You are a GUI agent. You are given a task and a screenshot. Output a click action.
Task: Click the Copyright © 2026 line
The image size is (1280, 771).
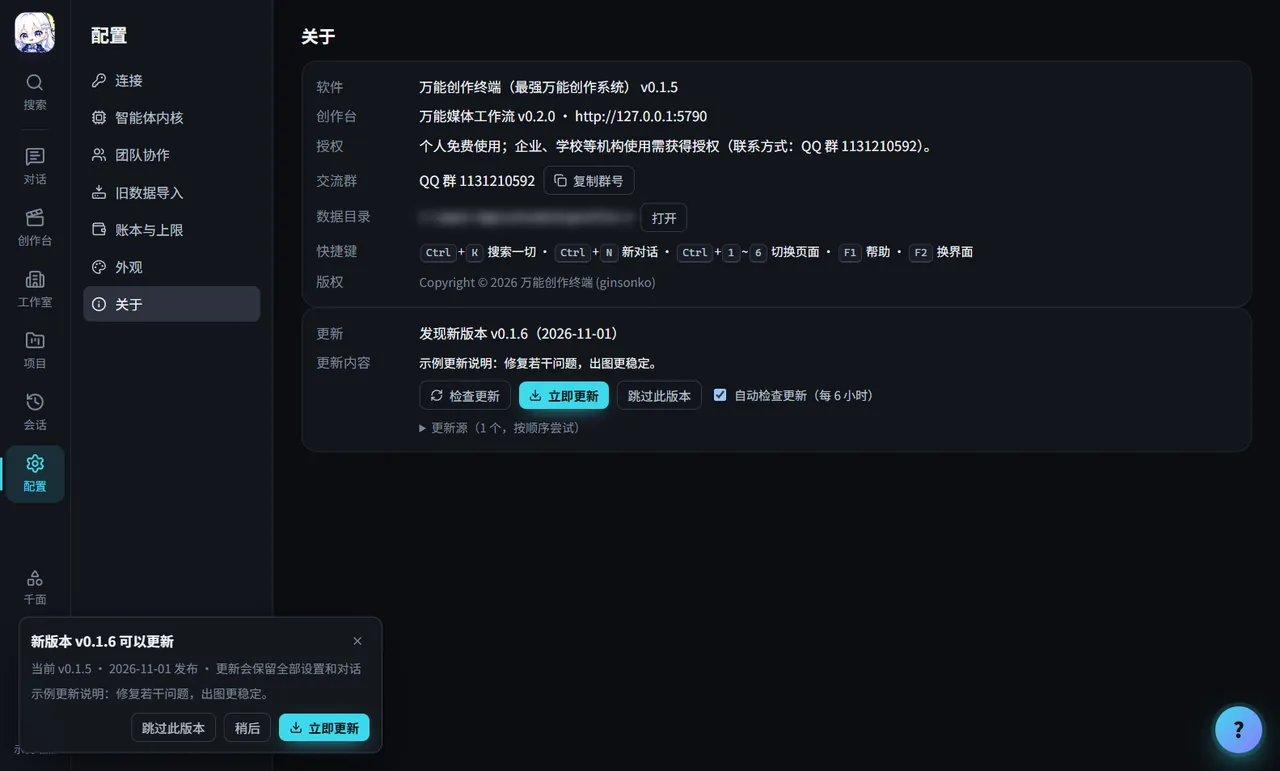[537, 282]
